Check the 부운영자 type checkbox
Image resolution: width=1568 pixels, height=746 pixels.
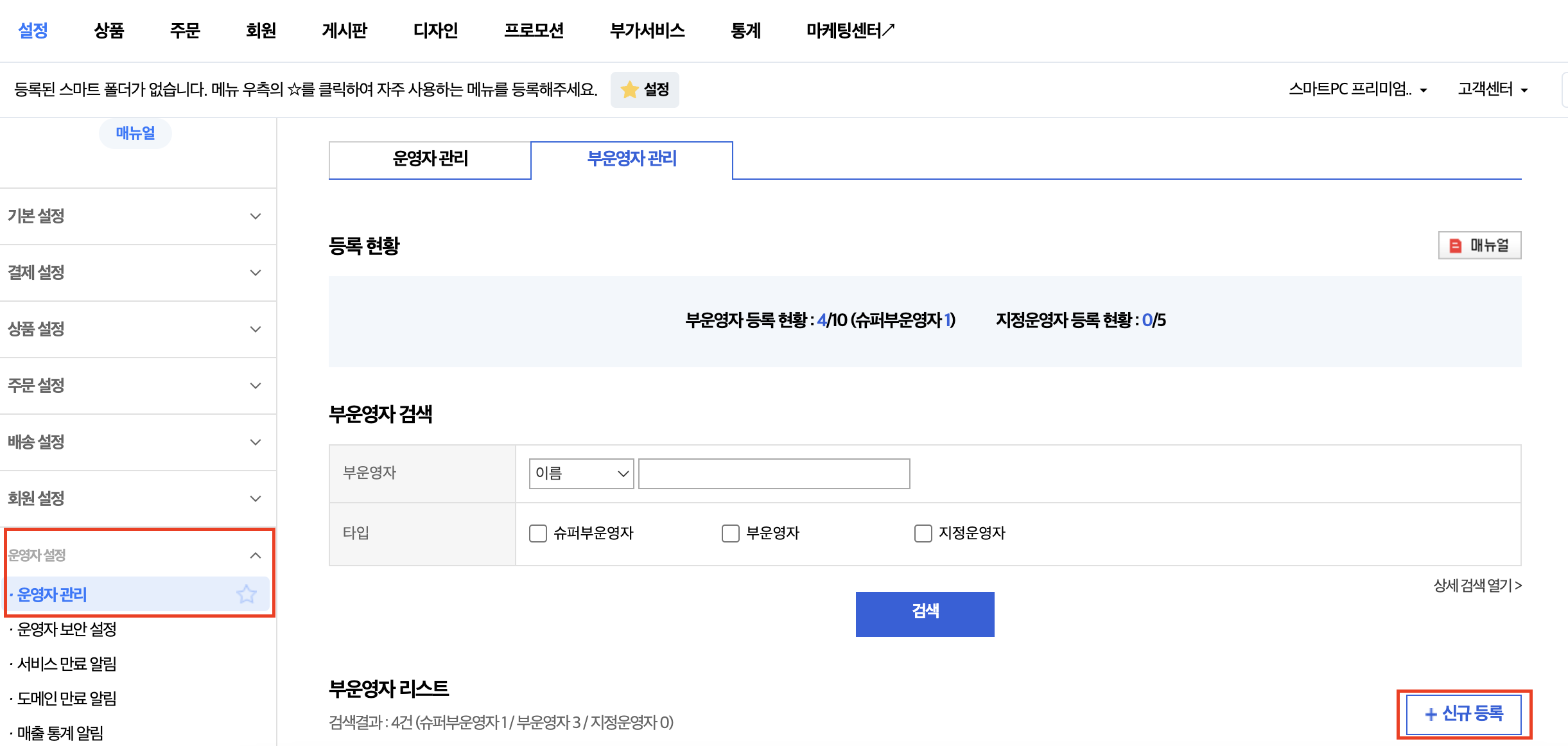pos(730,533)
